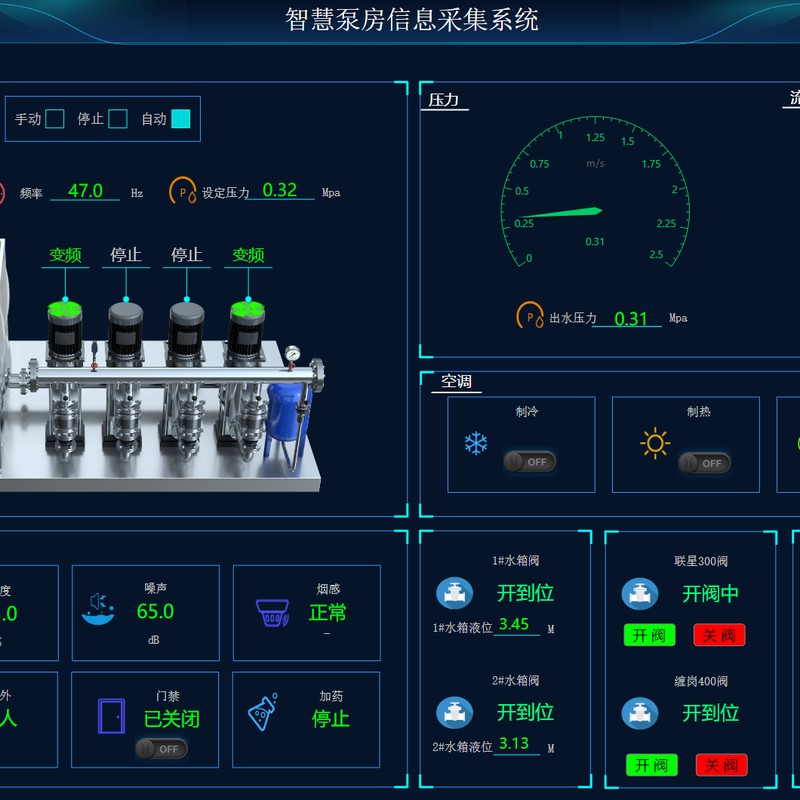This screenshot has width=800, height=800.
Task: Click the fourth pump 变频 status label
Action: 248,255
